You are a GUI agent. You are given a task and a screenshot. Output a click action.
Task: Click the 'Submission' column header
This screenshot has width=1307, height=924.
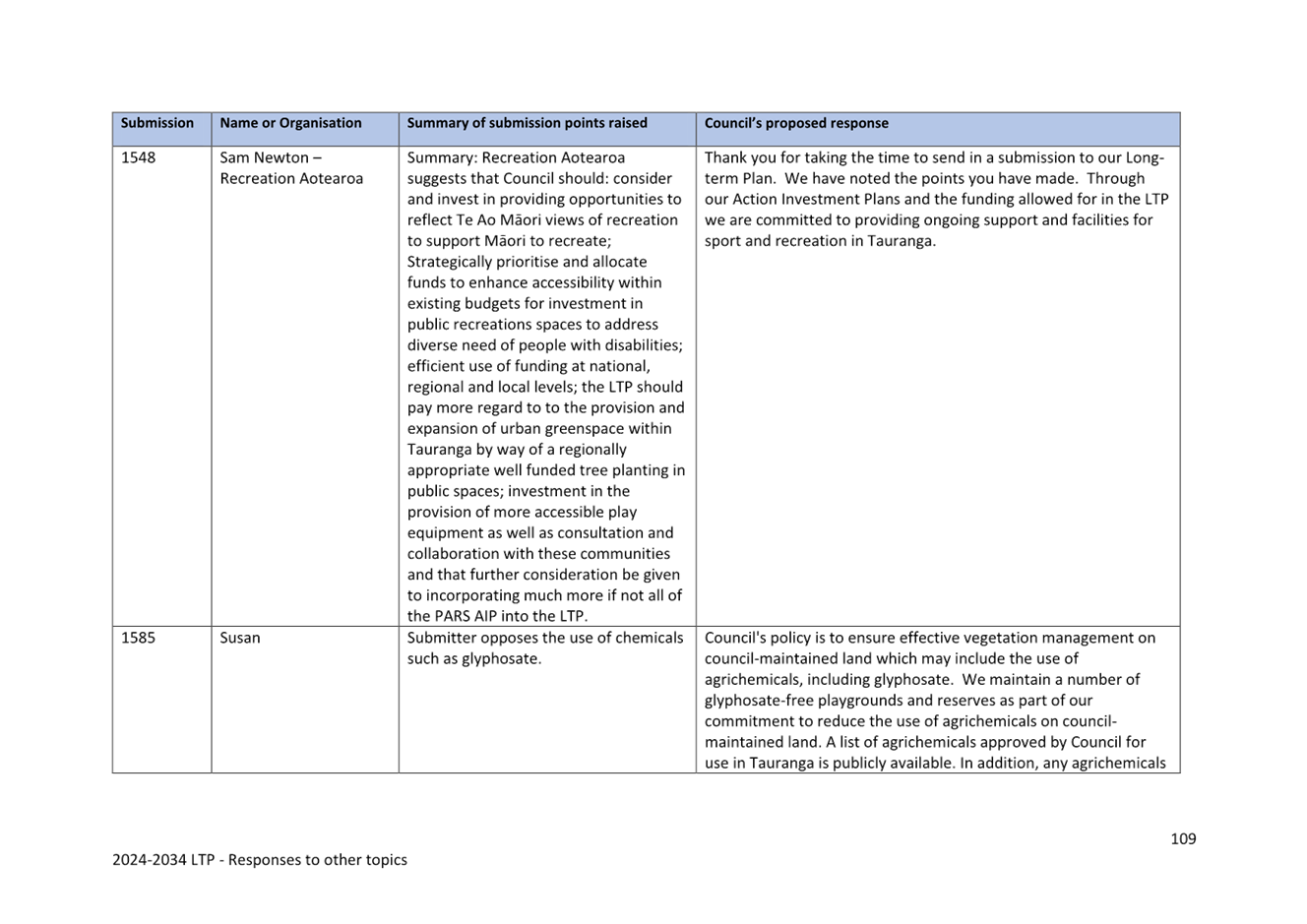[157, 124]
